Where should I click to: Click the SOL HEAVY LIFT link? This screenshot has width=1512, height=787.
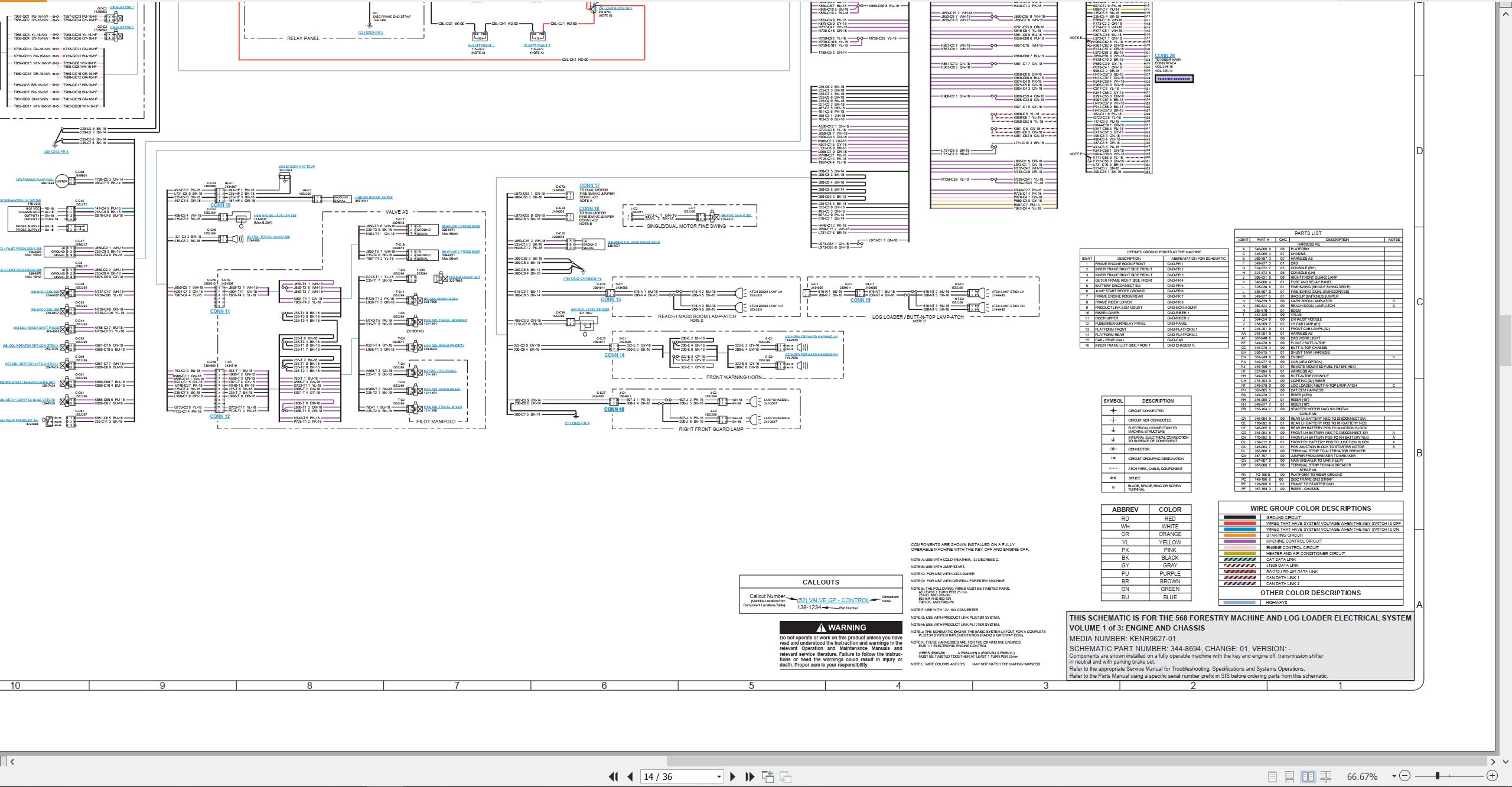465,277
